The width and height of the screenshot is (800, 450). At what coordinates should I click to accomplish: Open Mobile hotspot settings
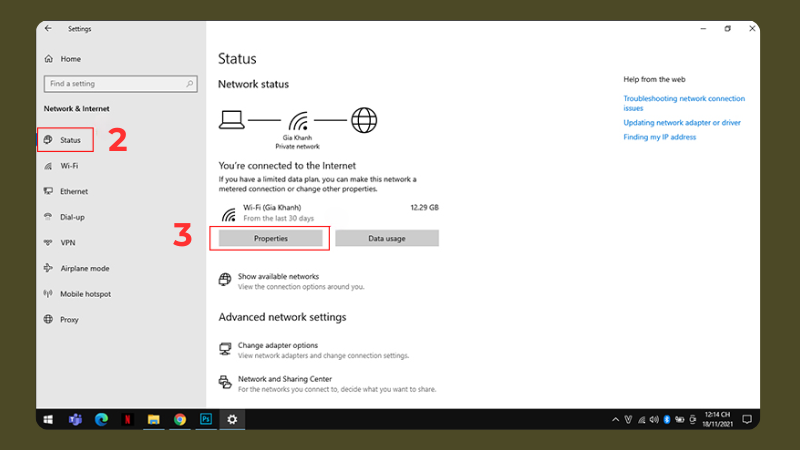(85, 294)
